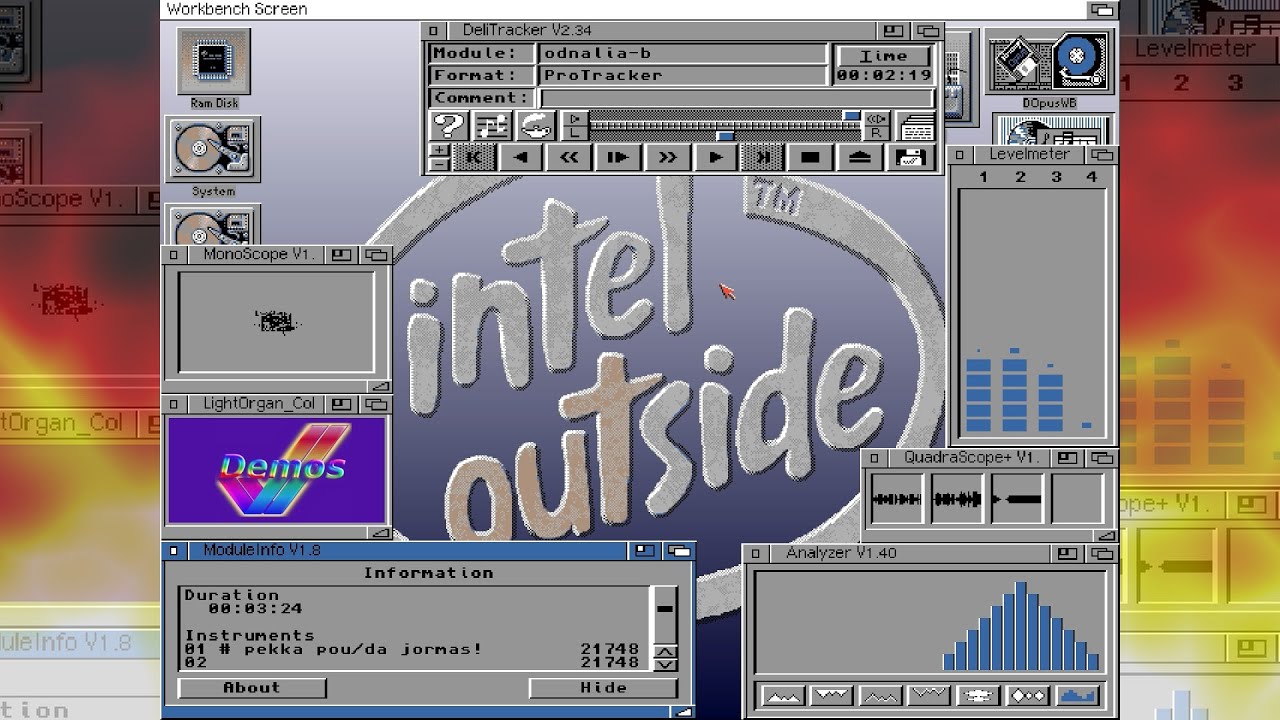This screenshot has width=1280, height=720.
Task: Select the third Analyzer mode with an outlined upward line
Action: tap(879, 695)
